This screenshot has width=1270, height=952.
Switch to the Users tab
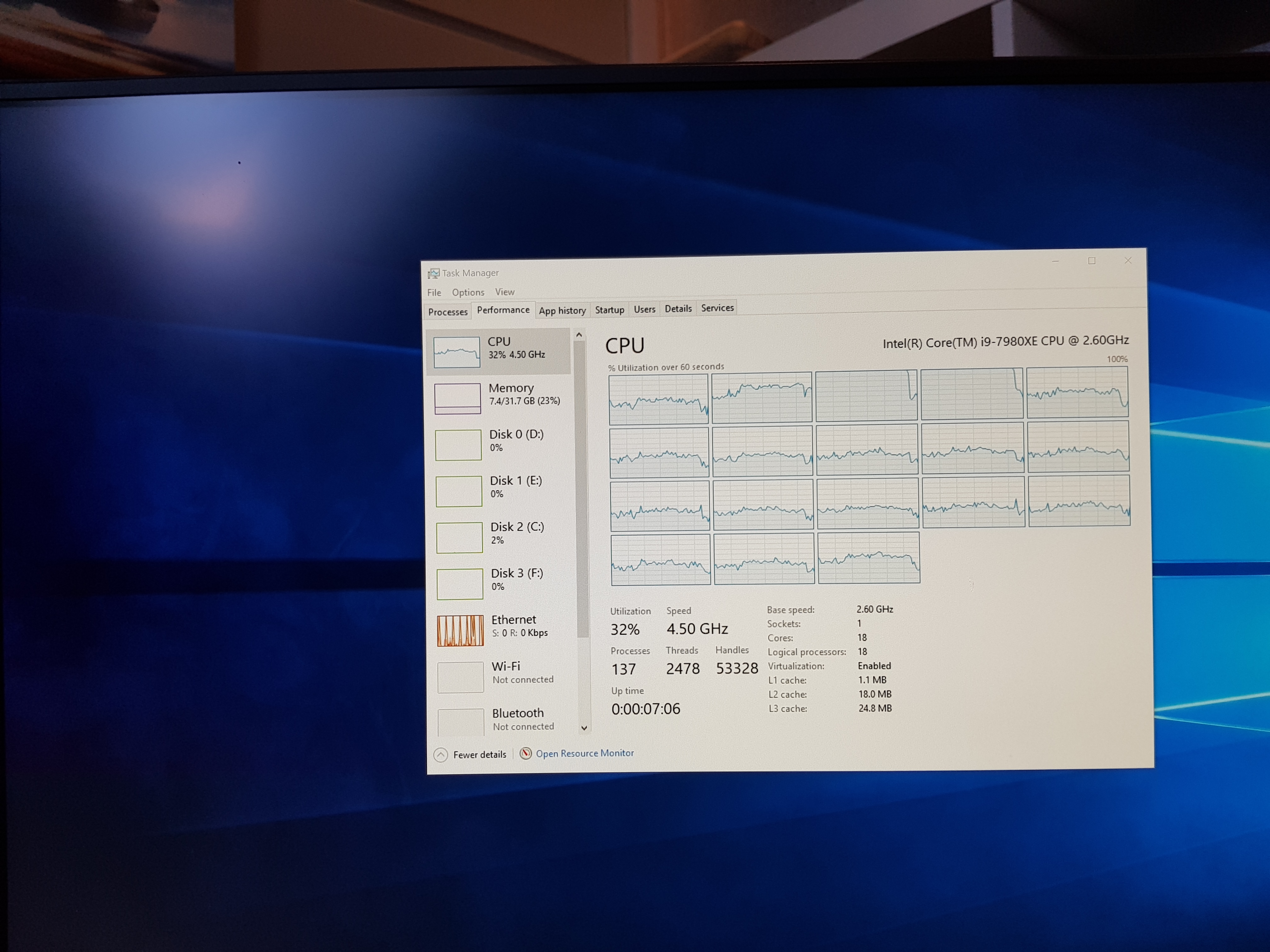coord(644,309)
